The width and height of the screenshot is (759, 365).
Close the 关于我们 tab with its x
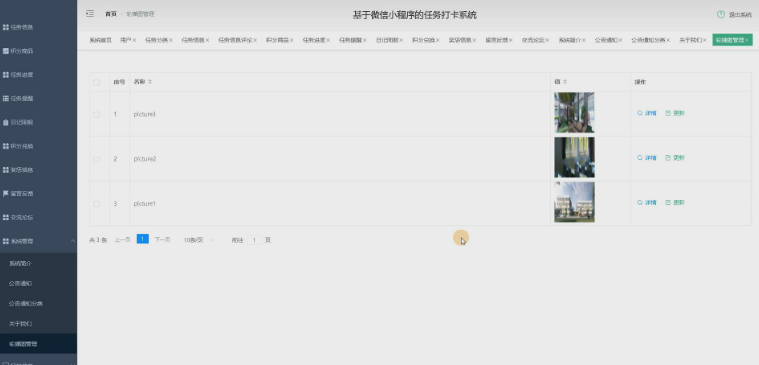click(704, 40)
